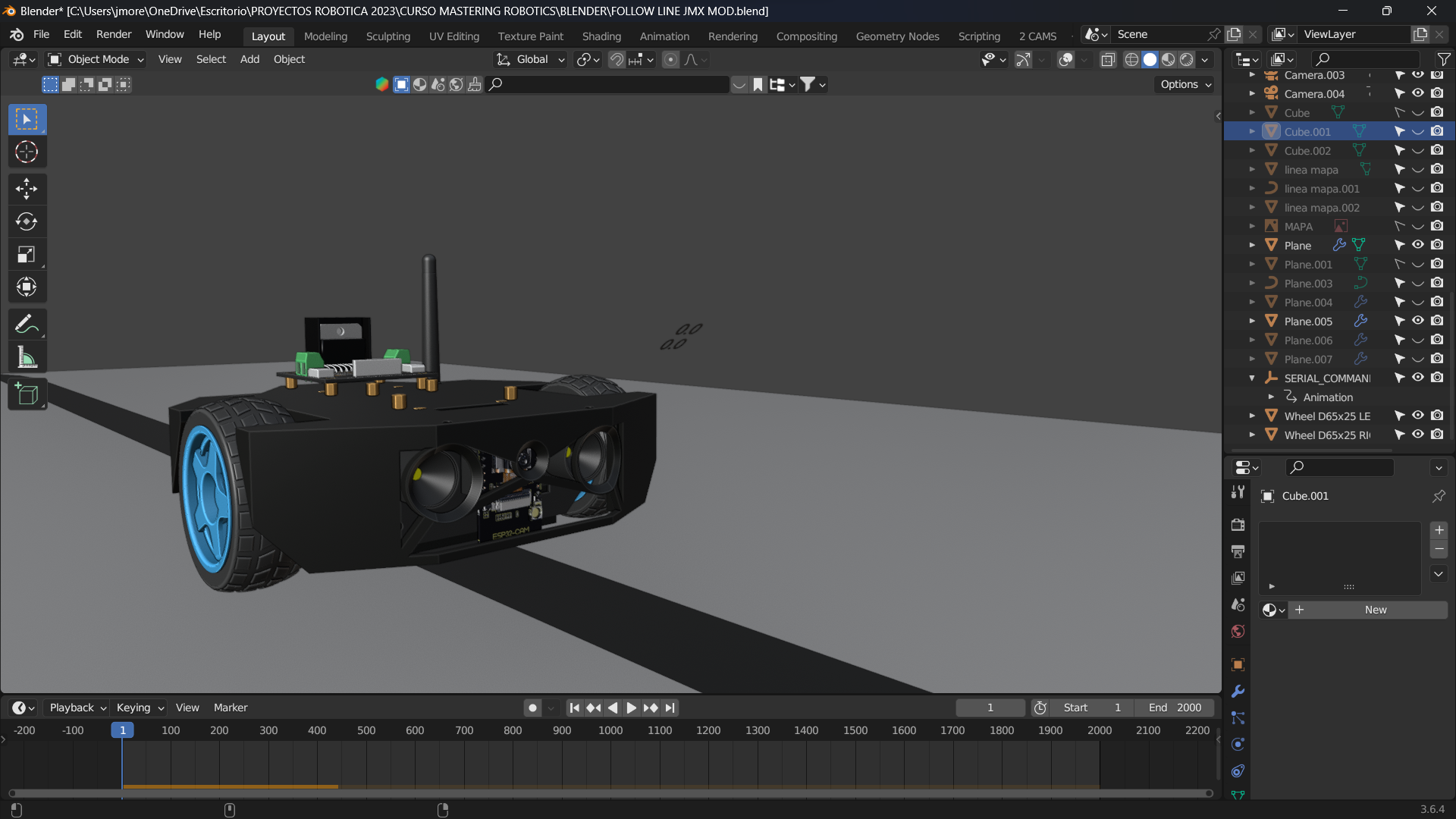The image size is (1456, 819).
Task: Activate the Annotate pencil tool
Action: tap(27, 325)
